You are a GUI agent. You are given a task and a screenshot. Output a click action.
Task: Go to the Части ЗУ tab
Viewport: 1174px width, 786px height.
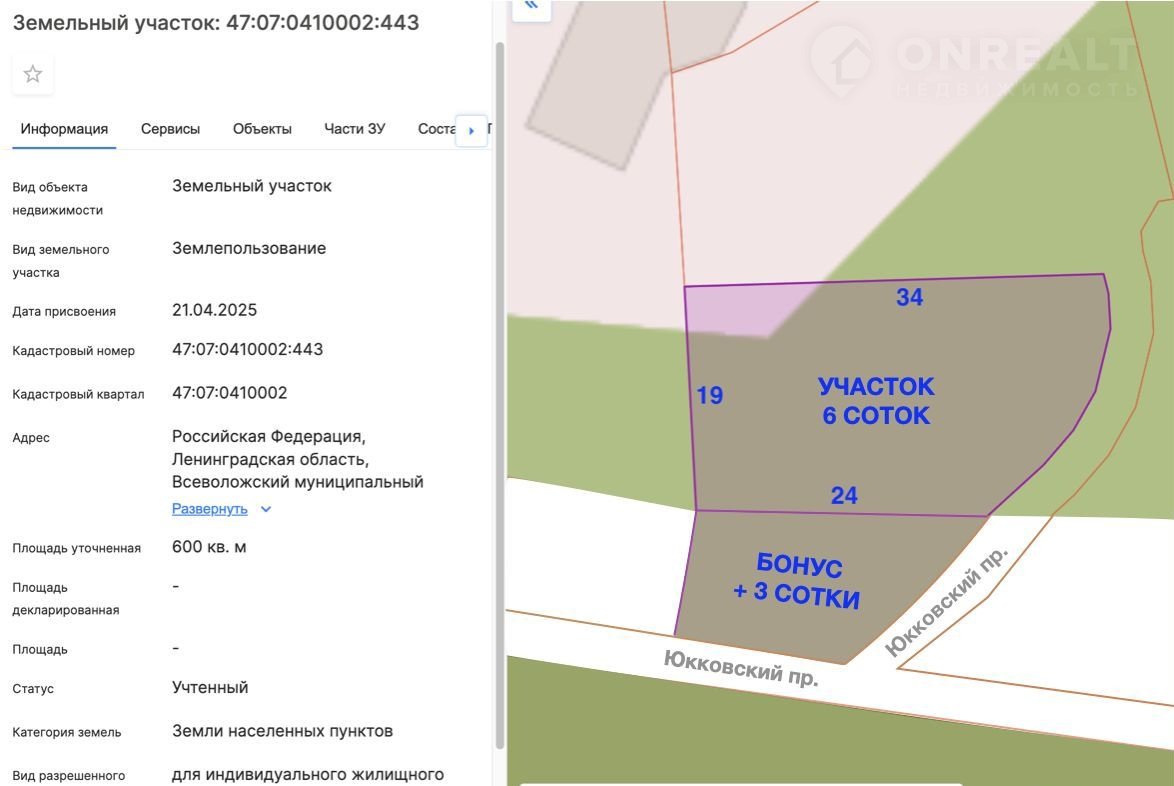pos(354,129)
